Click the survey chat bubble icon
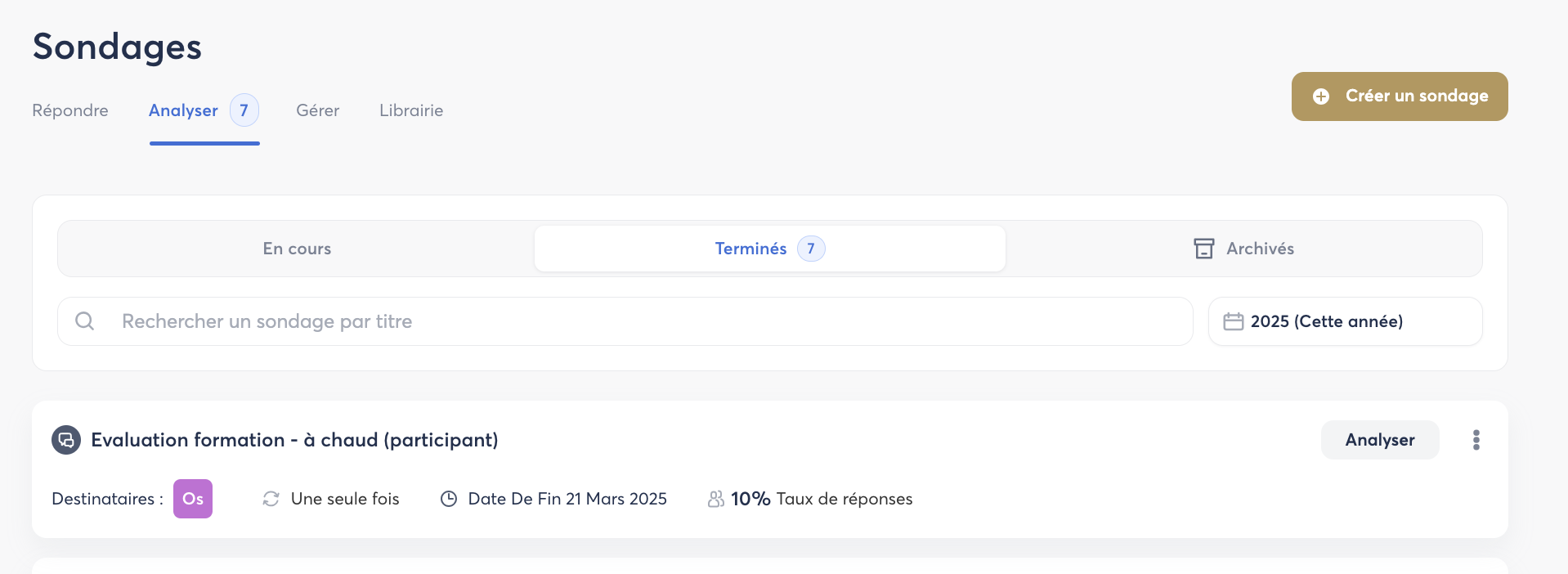Viewport: 1568px width, 574px height. [x=66, y=440]
